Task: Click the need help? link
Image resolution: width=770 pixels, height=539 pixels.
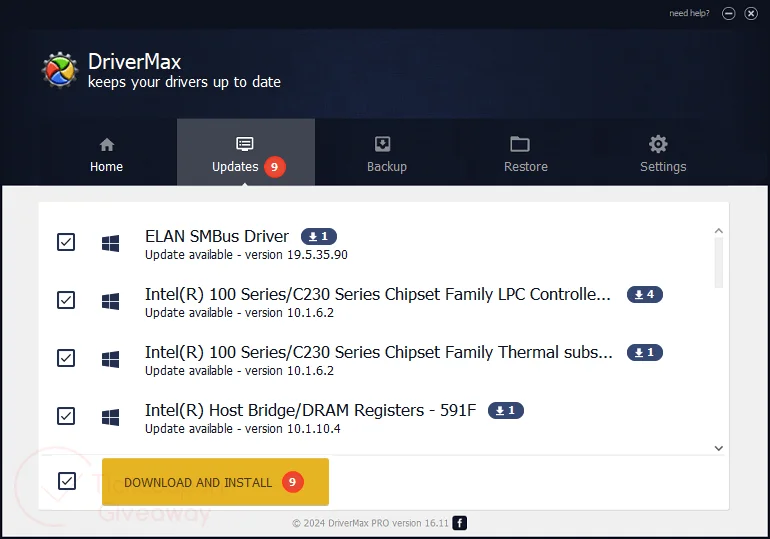Action: pos(689,13)
